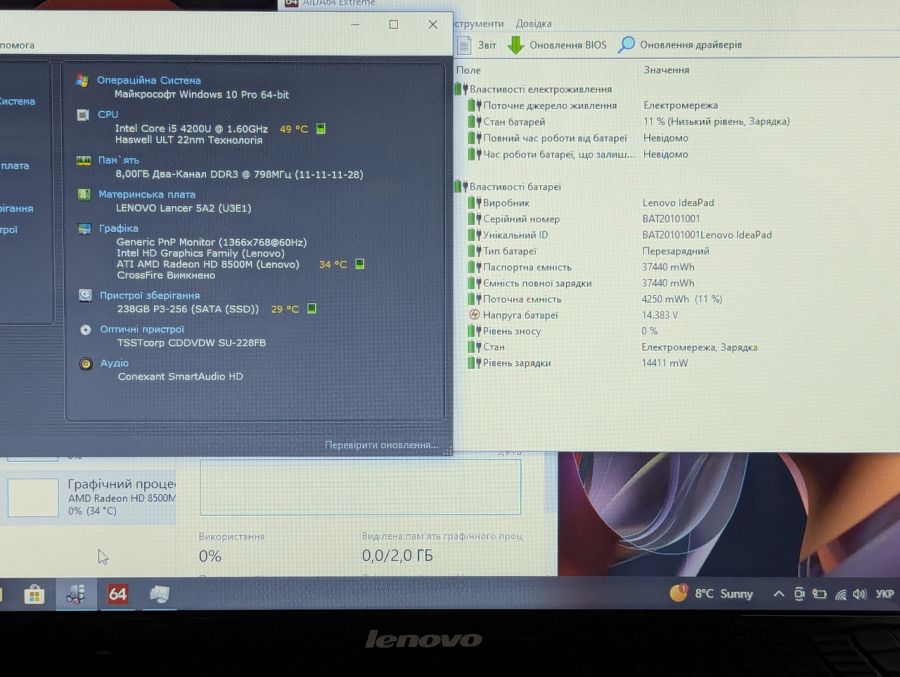
Task: Click the Операційна Система heading link
Action: click(149, 80)
